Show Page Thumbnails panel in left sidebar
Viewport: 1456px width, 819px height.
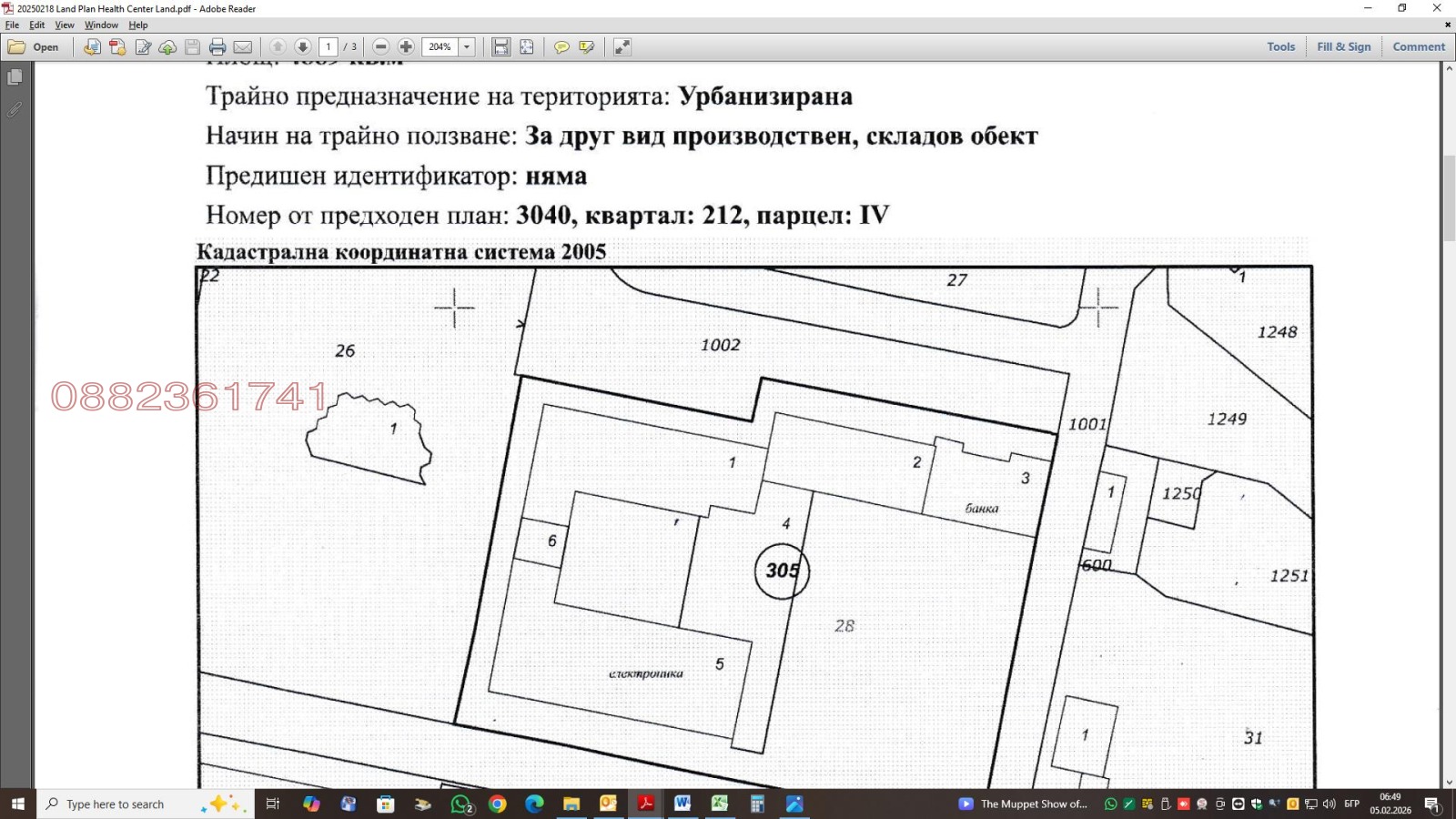tap(15, 77)
